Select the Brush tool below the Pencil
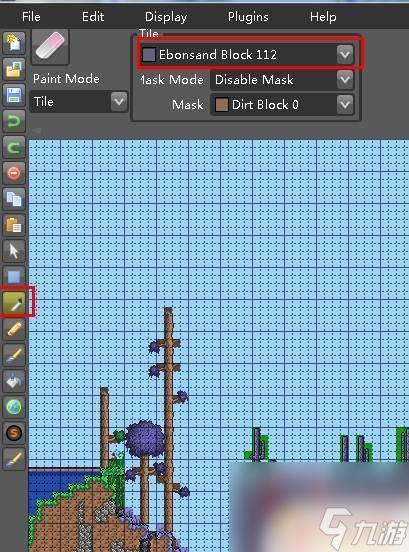The height and width of the screenshot is (552, 409). [14, 355]
